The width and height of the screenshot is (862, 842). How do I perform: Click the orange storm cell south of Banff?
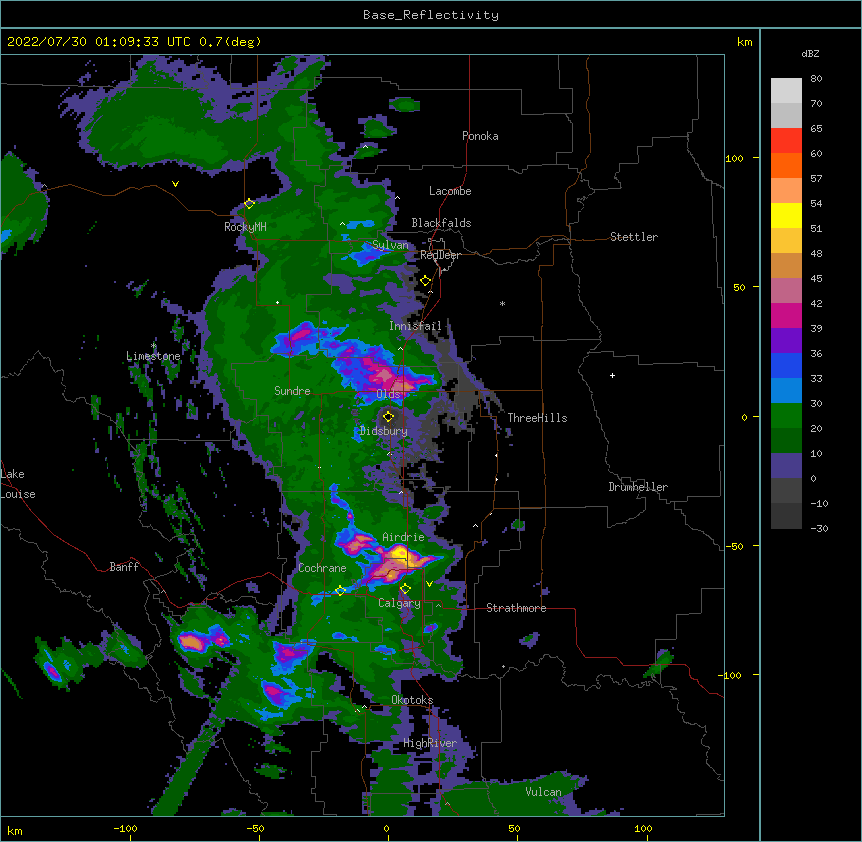click(x=192, y=641)
